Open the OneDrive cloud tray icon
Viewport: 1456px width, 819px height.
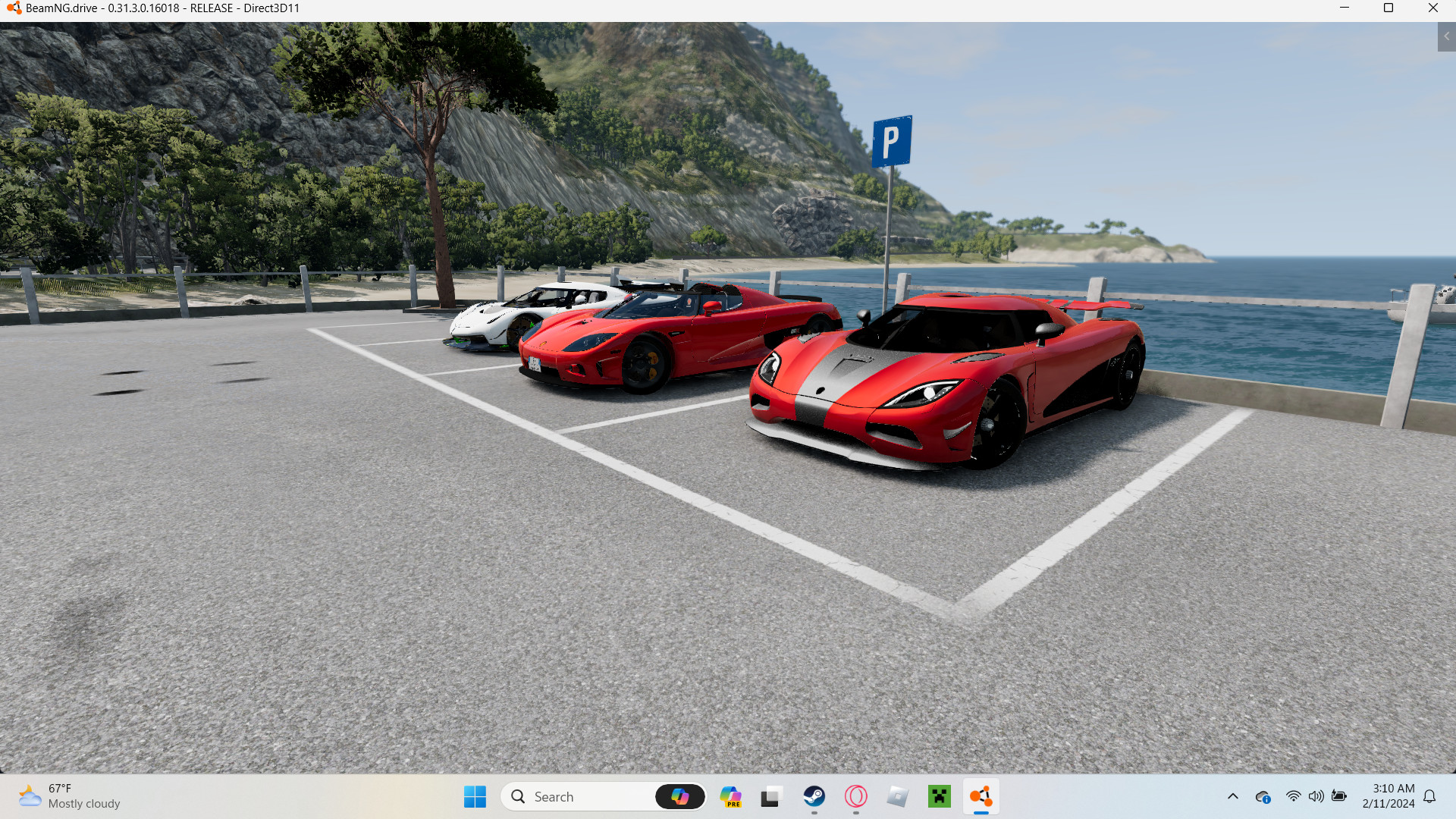(1263, 797)
